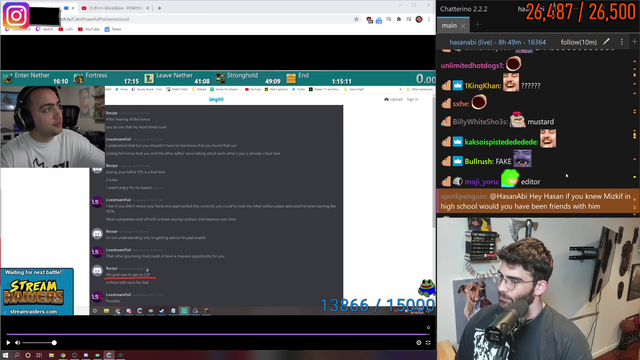
Task: Open Windows Start menu
Action: tap(5, 355)
